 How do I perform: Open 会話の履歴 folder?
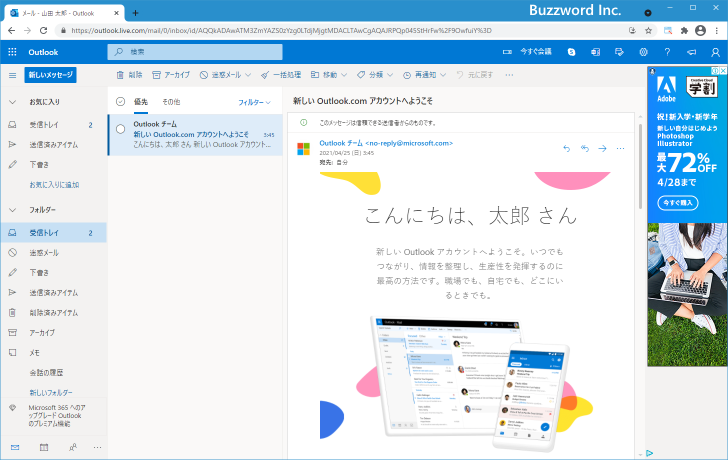(x=53, y=372)
